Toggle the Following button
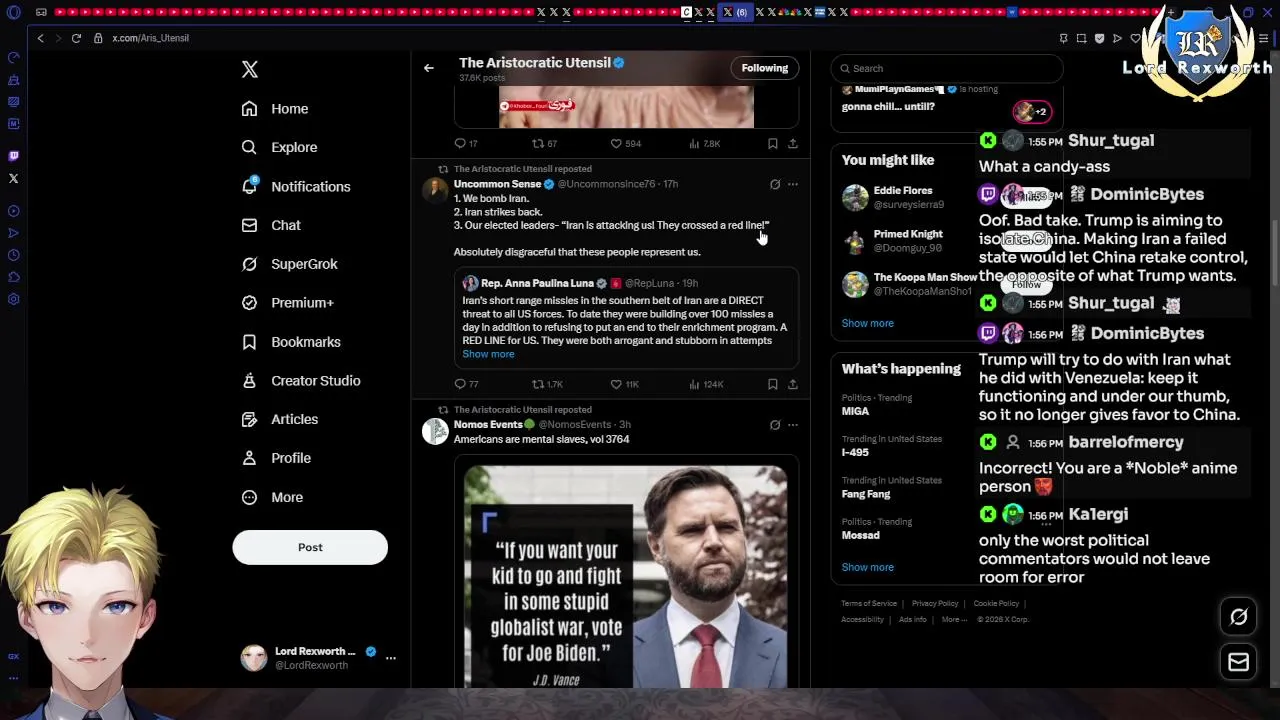Image resolution: width=1280 pixels, height=720 pixels. [x=765, y=68]
